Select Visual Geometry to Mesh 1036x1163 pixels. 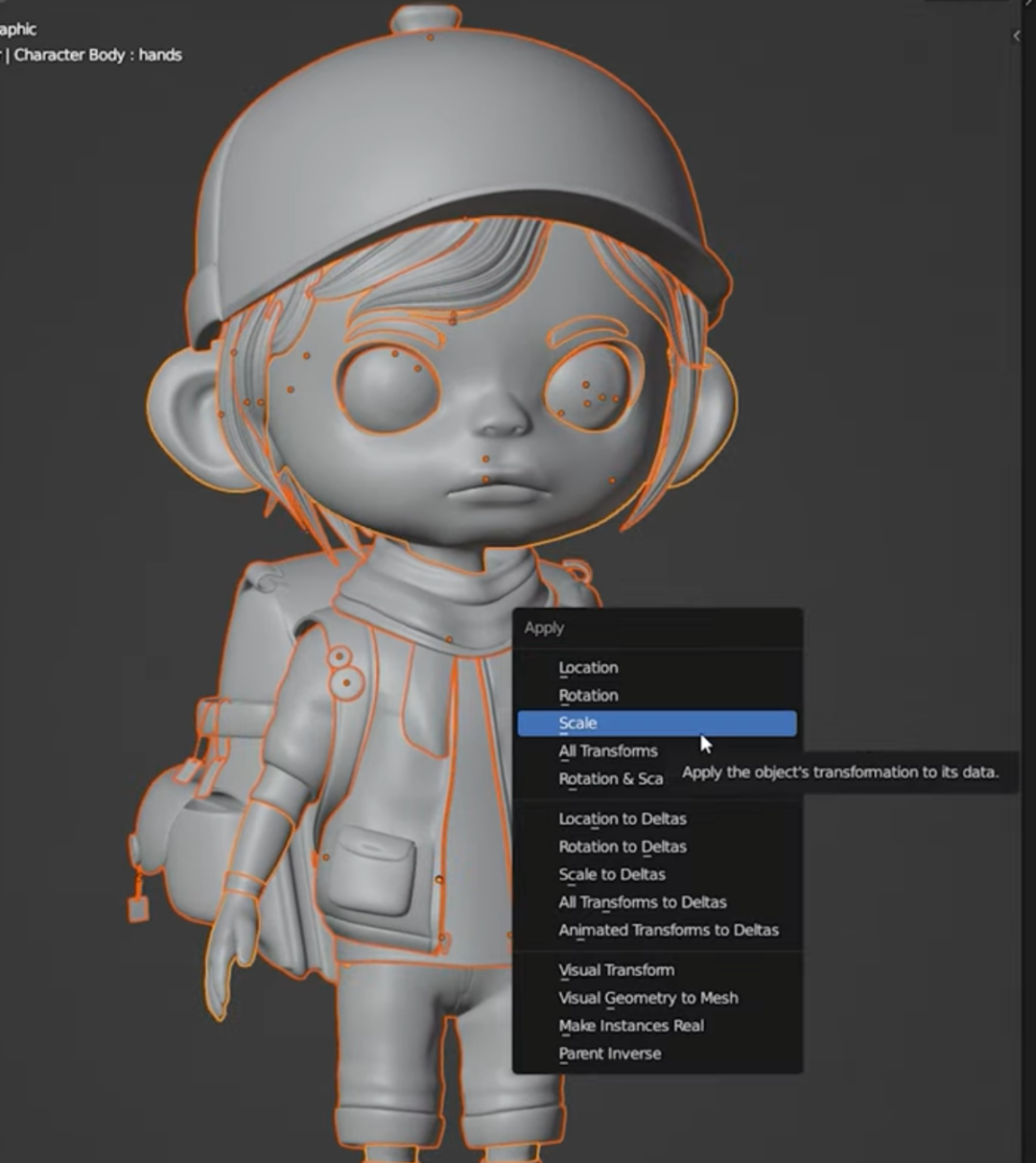[647, 998]
